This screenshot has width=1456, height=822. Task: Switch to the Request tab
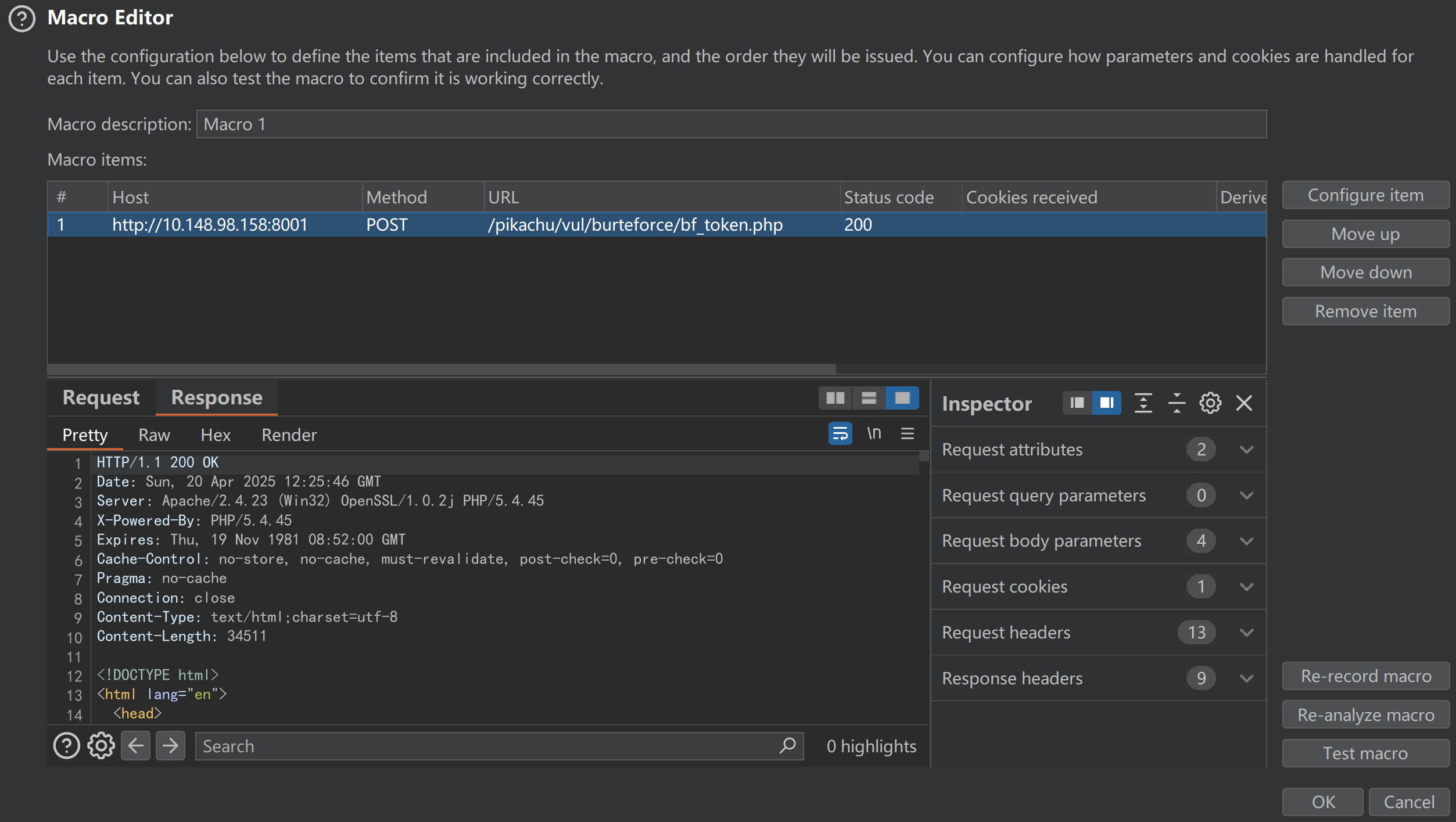tap(101, 397)
